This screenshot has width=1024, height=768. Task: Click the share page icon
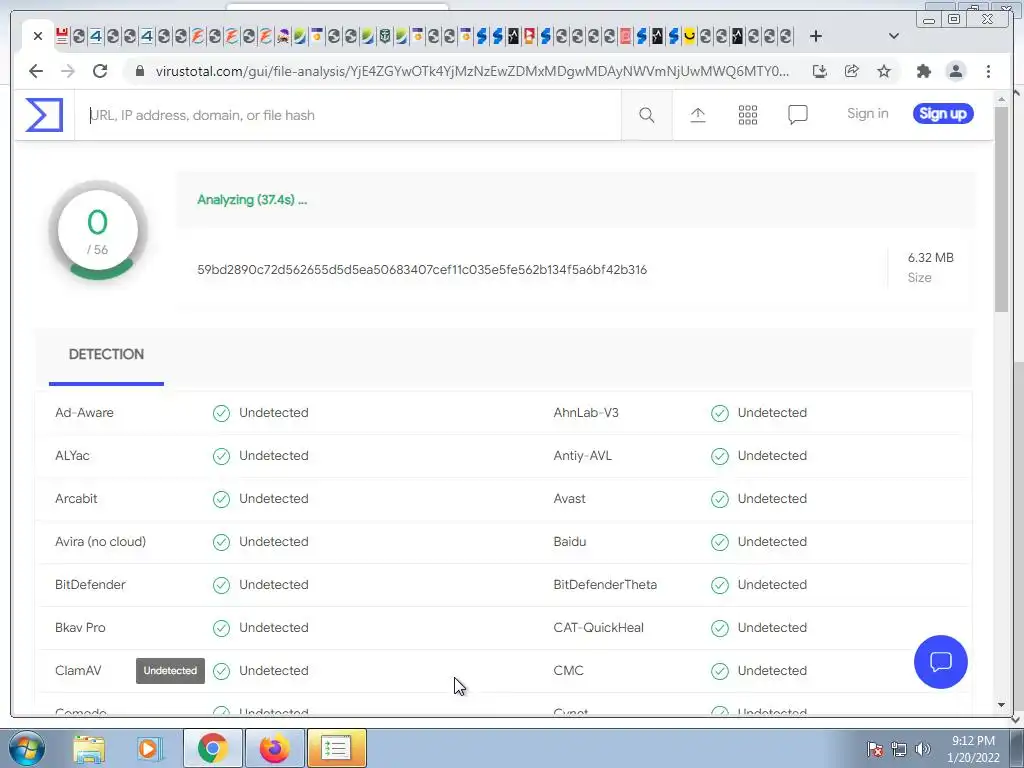pyautogui.click(x=852, y=71)
